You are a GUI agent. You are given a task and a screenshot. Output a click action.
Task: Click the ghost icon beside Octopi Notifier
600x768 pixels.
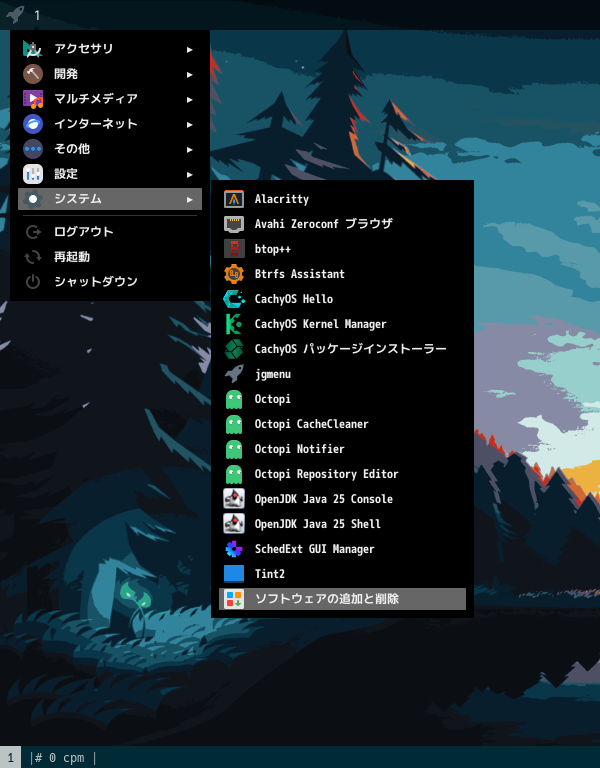[234, 449]
